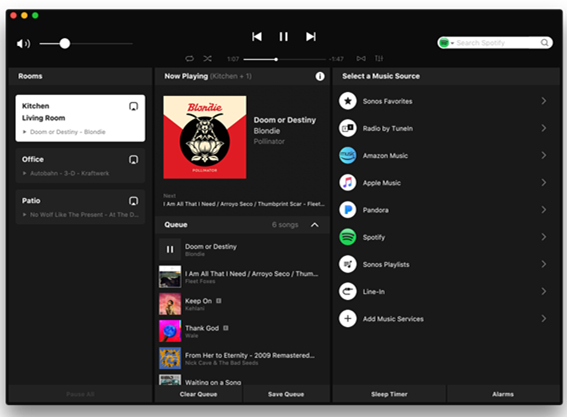Click the Save Queue button
Screen dimensions: 567x417
(x=286, y=394)
